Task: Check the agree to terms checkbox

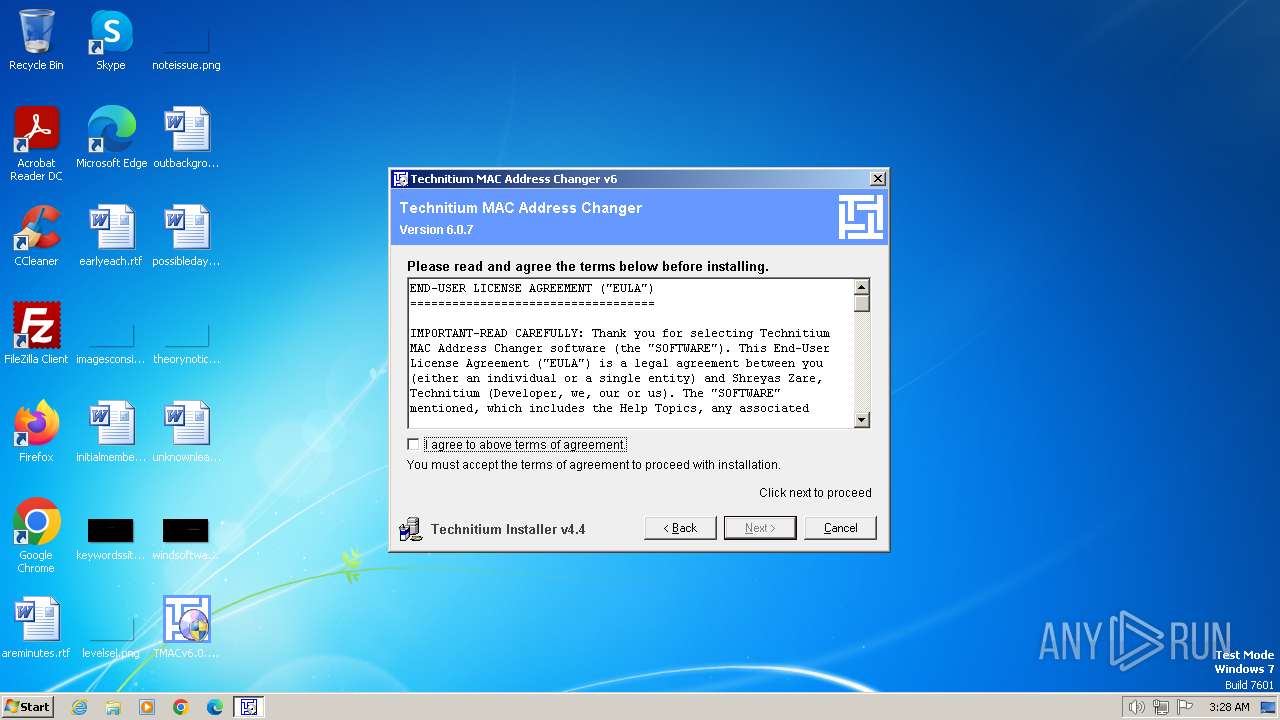Action: [413, 444]
